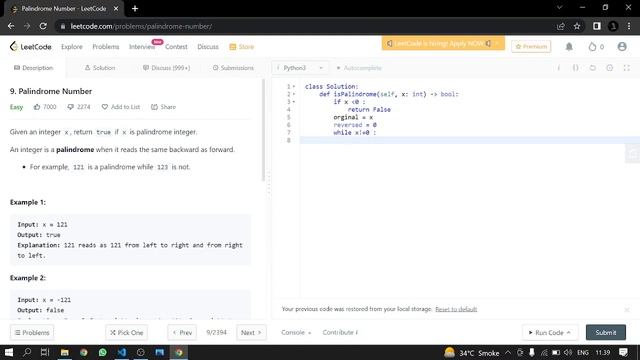Switch to the Description tab
The width and height of the screenshot is (640, 360).
click(33, 68)
